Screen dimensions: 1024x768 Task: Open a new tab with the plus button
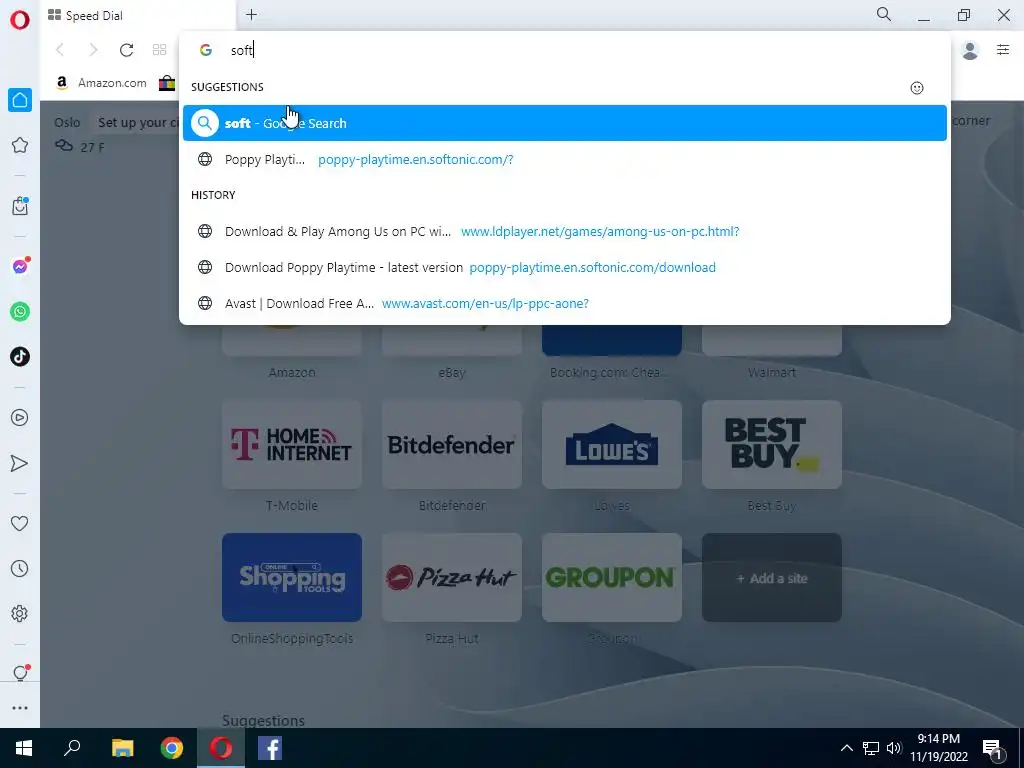[x=251, y=14]
